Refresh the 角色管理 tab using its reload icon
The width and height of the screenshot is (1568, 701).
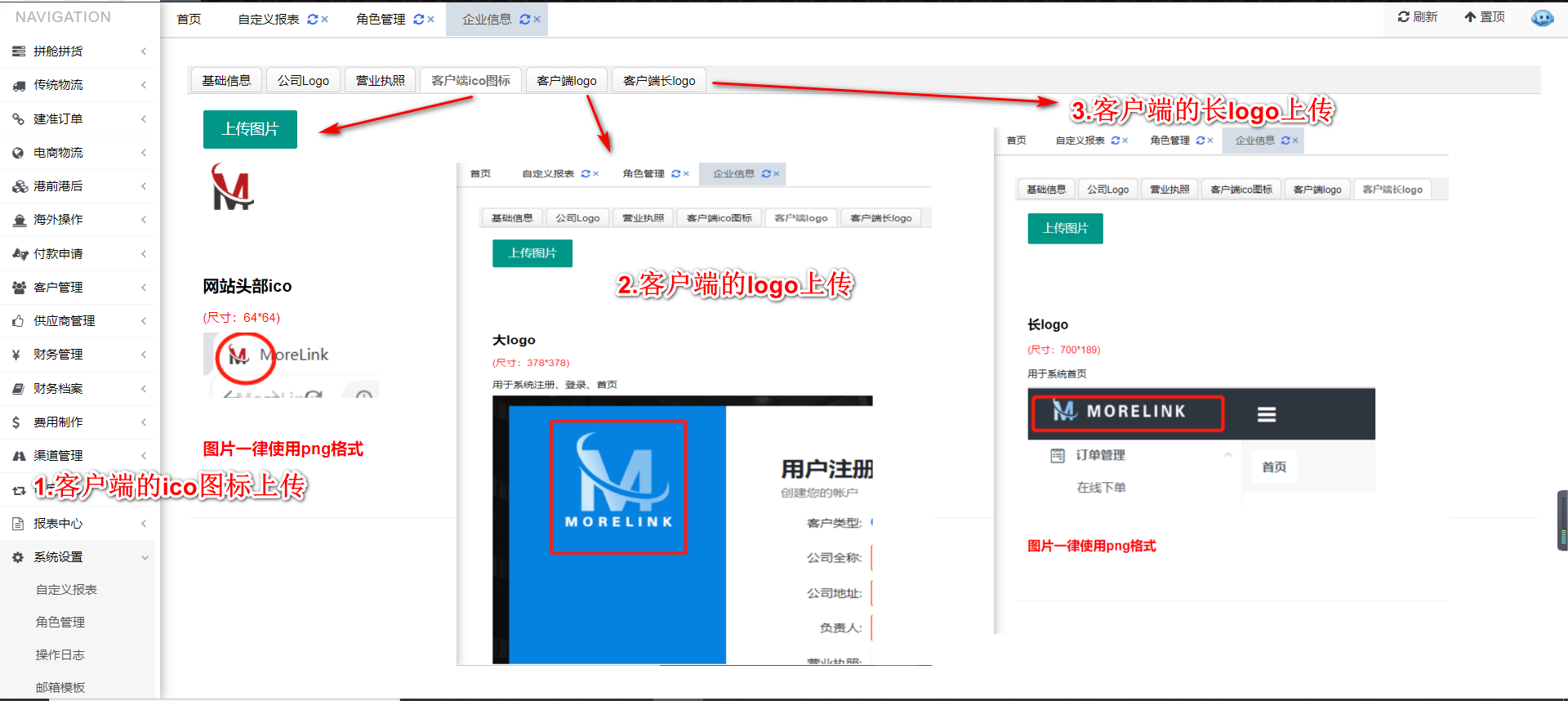418,20
